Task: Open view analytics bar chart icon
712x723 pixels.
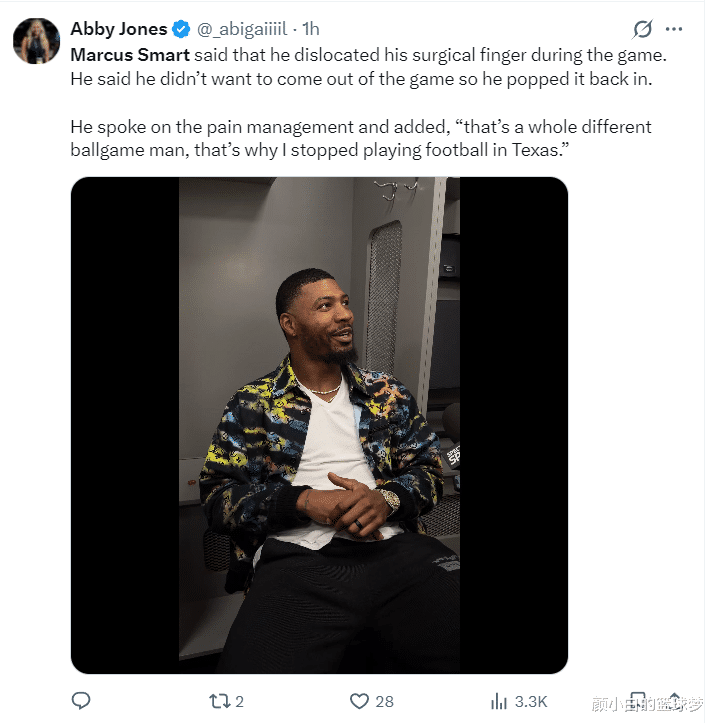Action: [x=499, y=701]
